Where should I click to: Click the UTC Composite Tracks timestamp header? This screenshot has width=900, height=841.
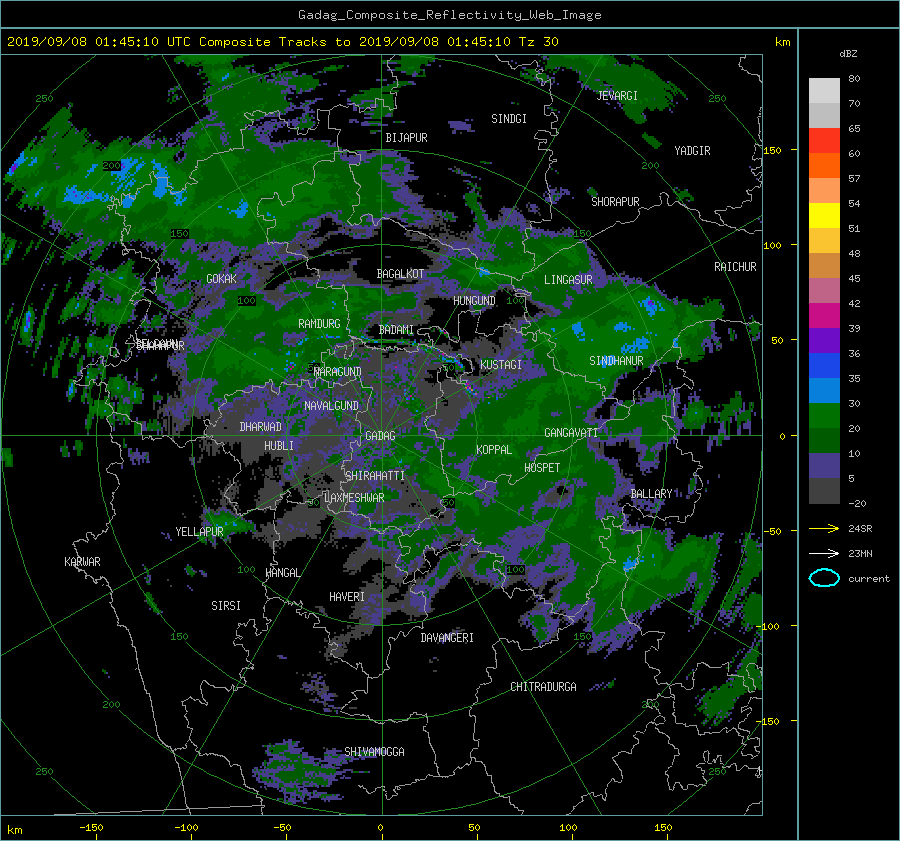(282, 41)
